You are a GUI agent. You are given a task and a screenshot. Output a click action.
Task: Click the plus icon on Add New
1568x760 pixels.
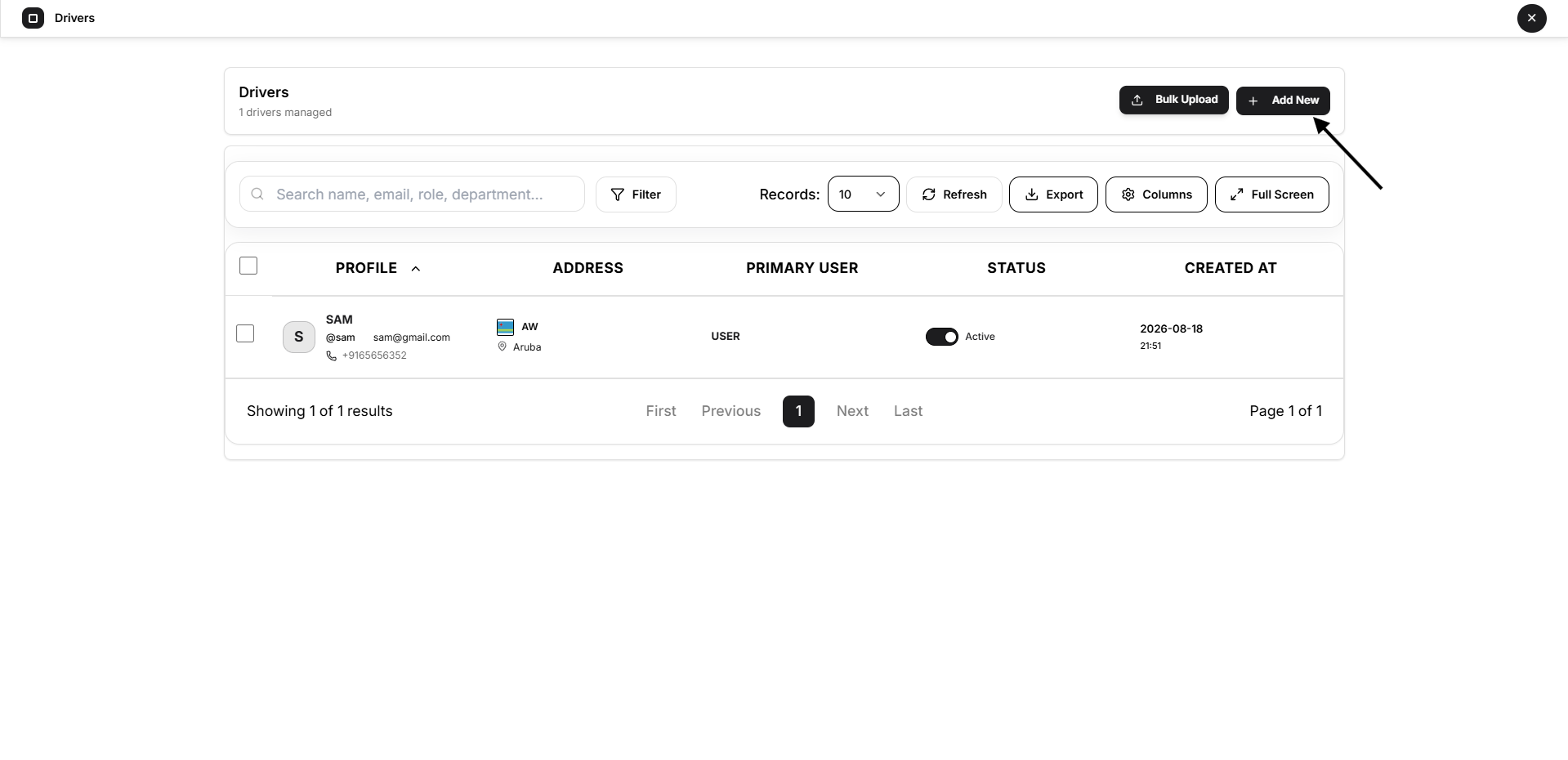(1253, 101)
